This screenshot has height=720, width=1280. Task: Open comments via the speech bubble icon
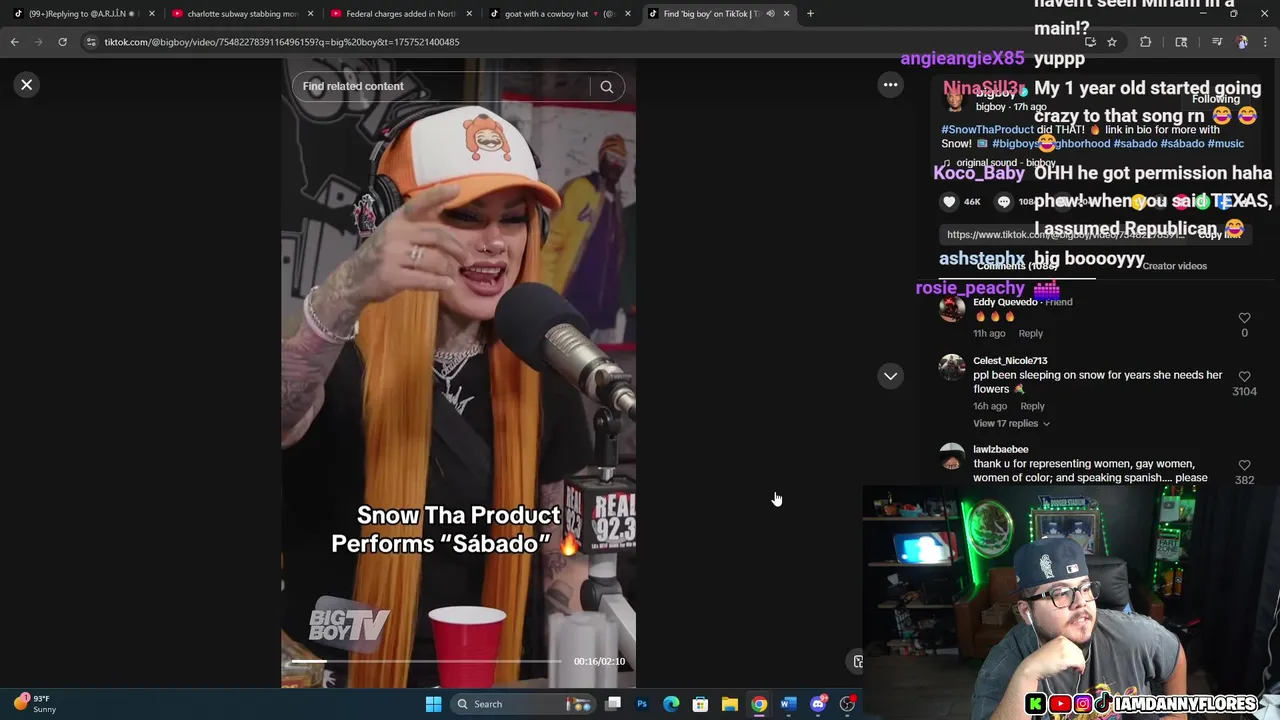coord(1003,202)
